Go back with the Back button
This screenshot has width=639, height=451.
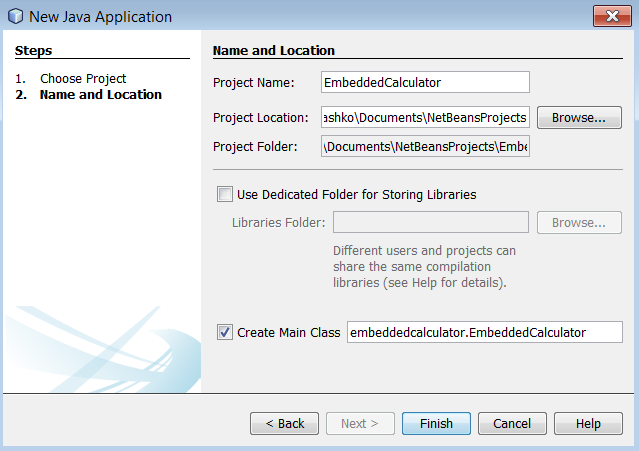click(284, 423)
